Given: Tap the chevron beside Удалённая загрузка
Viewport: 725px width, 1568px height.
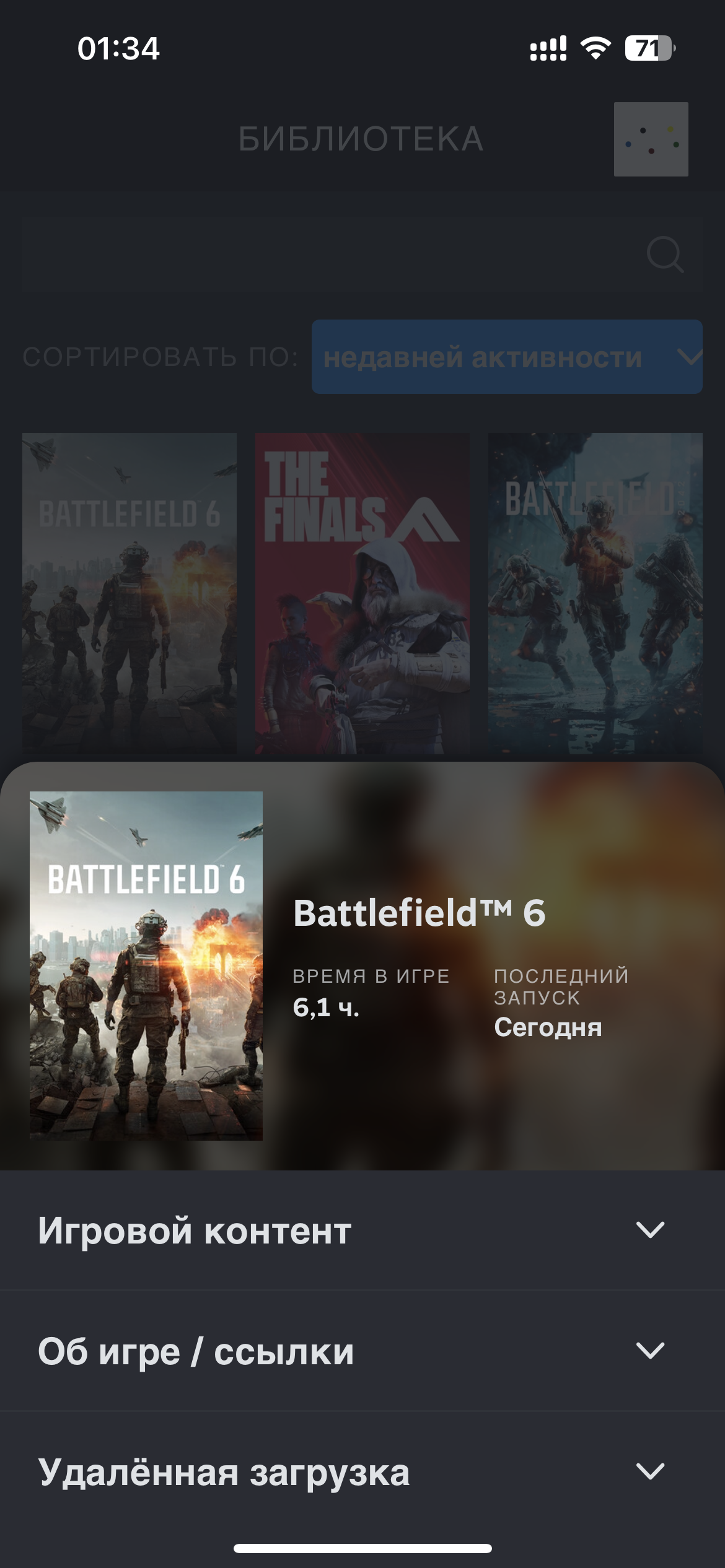Looking at the screenshot, I should click(651, 1471).
